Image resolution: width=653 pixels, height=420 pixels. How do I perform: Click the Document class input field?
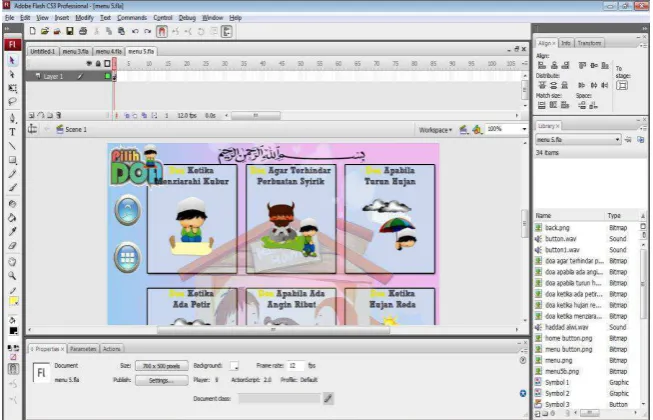279,399
